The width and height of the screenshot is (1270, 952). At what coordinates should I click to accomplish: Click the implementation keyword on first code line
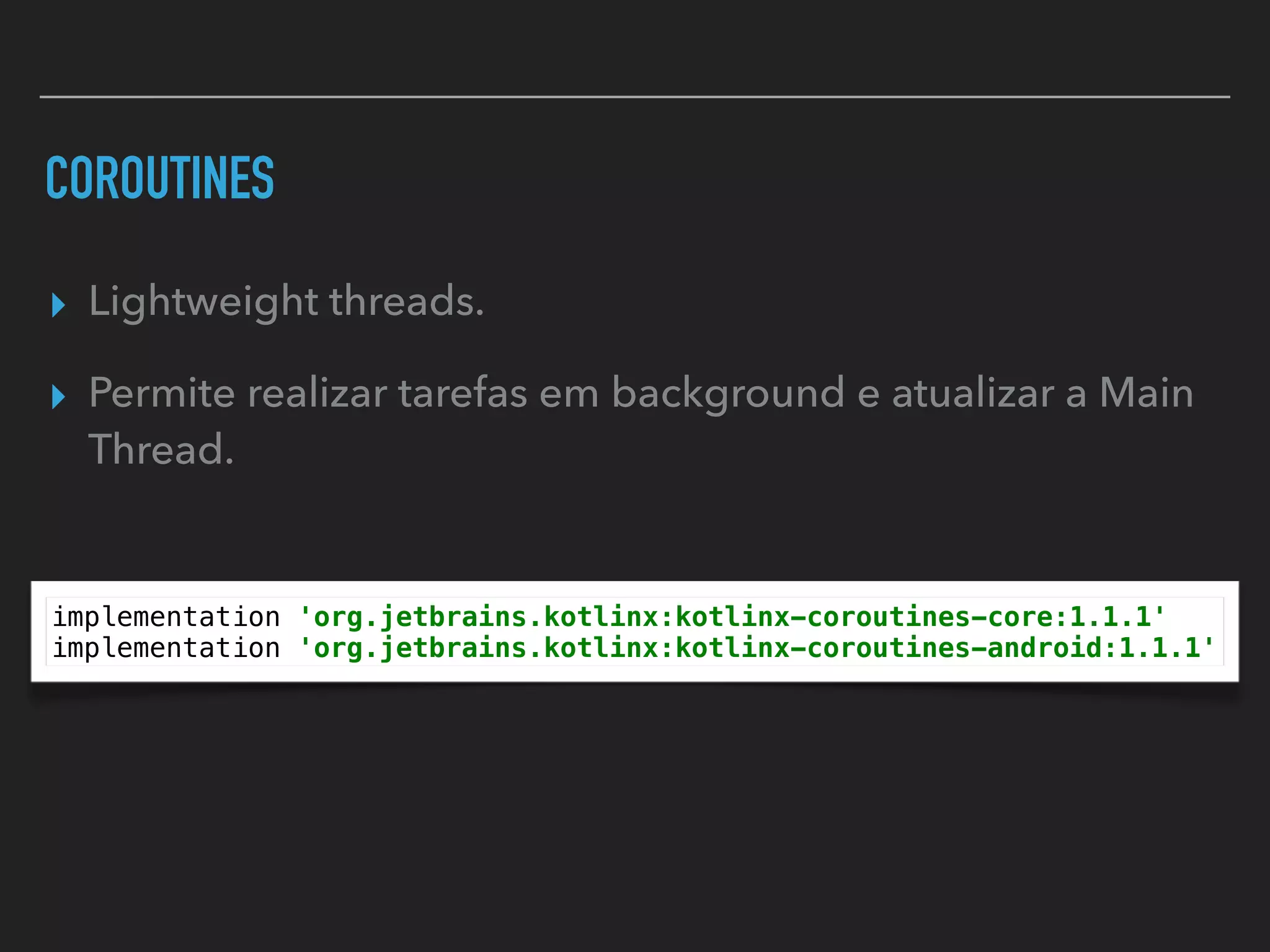[166, 617]
